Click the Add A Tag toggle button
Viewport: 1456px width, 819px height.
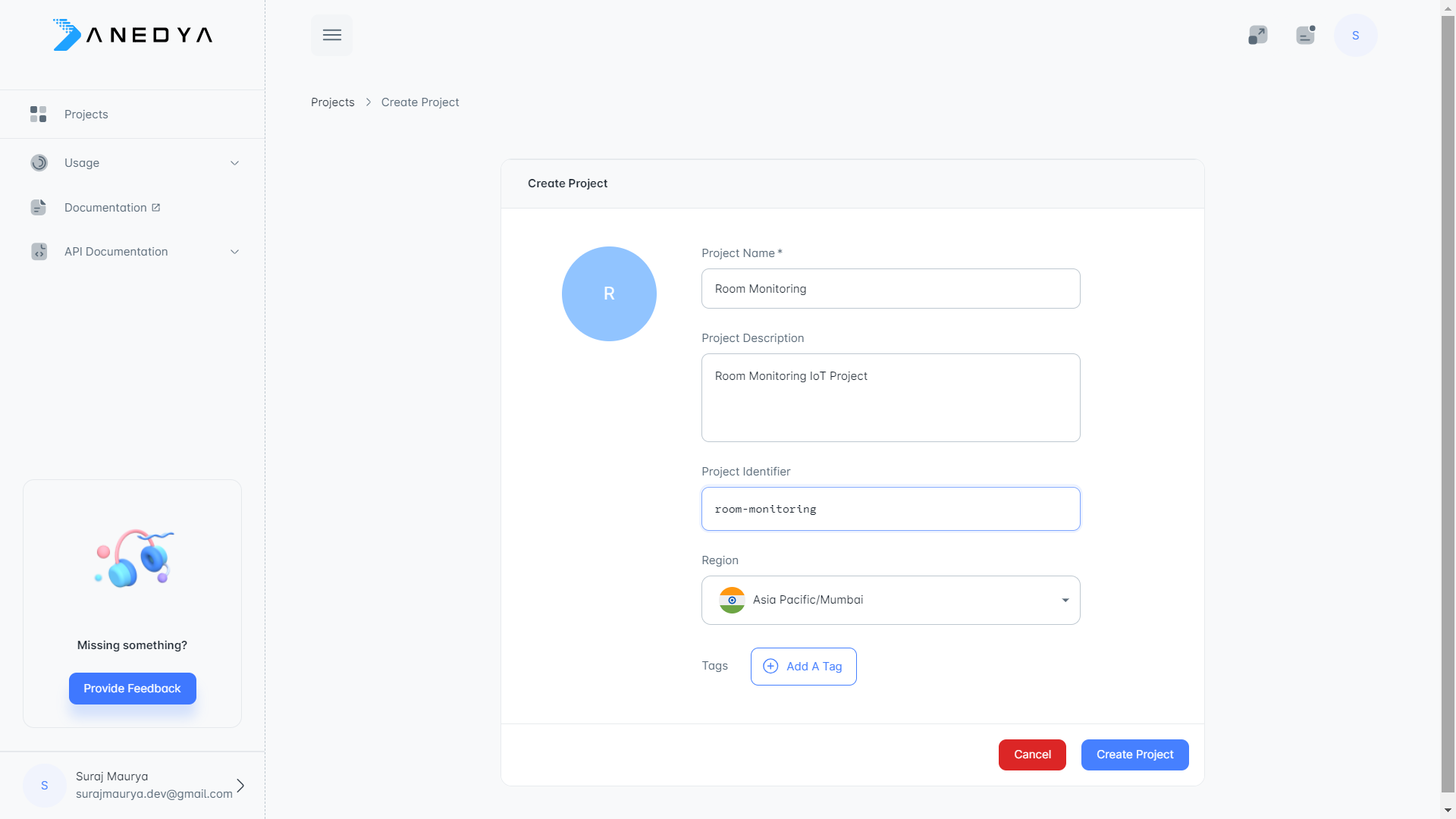click(x=803, y=666)
